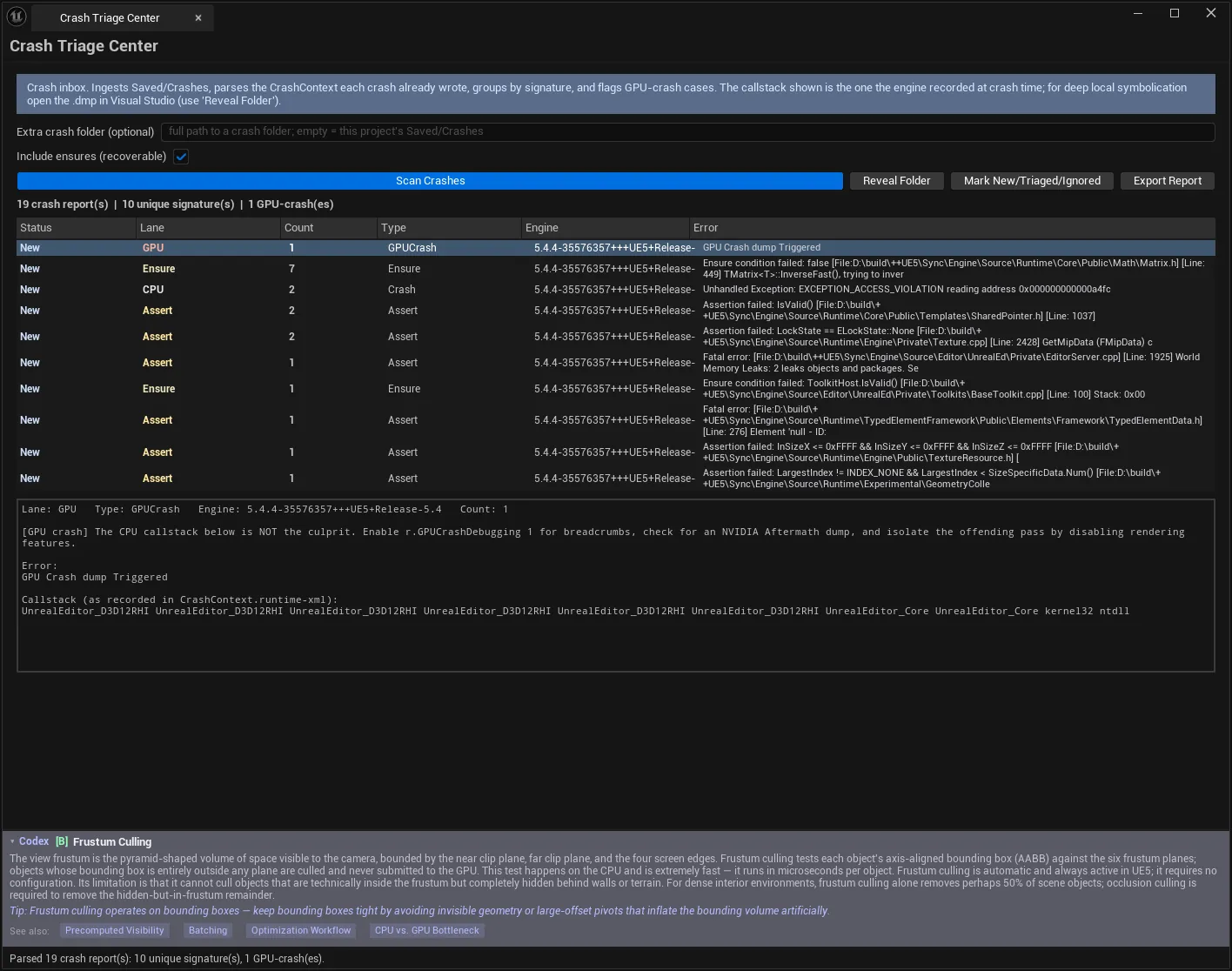The image size is (1232, 971).
Task: Select the Assert row mentioning TextureResource.h
Action: (x=616, y=452)
